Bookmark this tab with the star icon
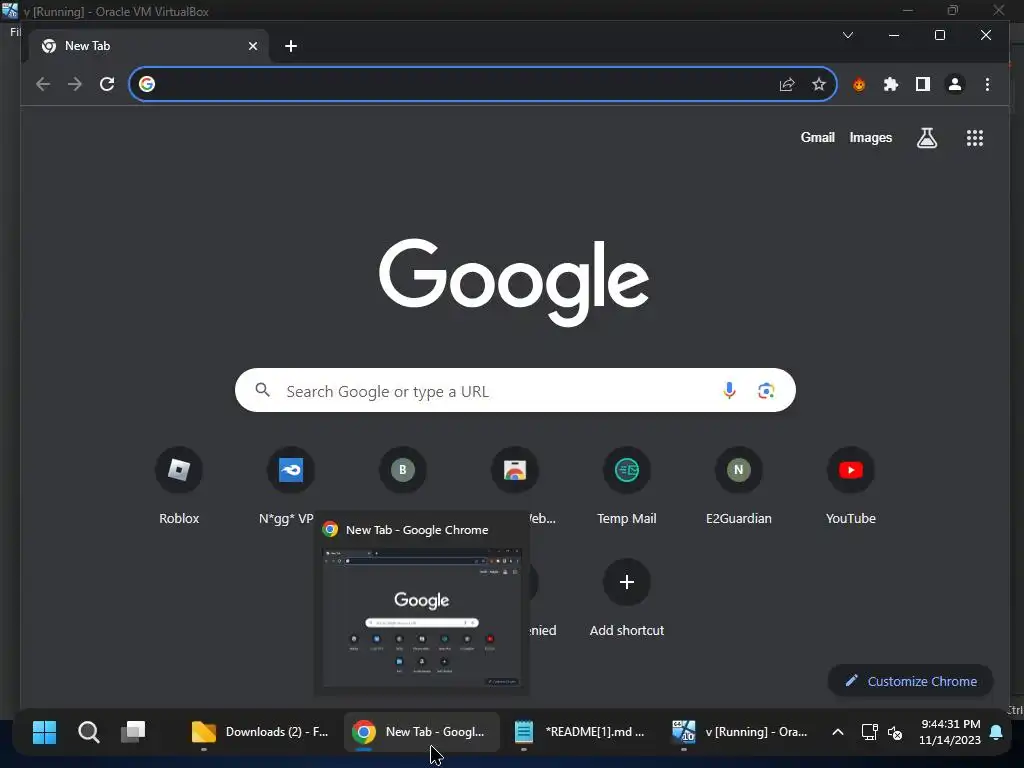Image resolution: width=1024 pixels, height=768 pixels. coord(818,84)
